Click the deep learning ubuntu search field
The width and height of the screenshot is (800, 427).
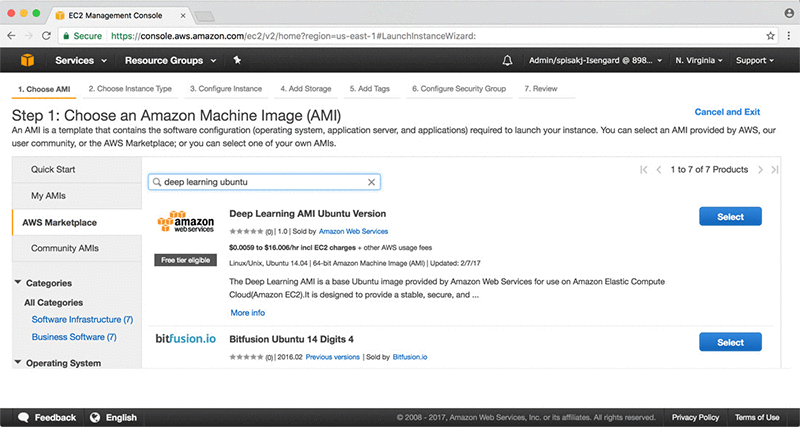(x=264, y=182)
